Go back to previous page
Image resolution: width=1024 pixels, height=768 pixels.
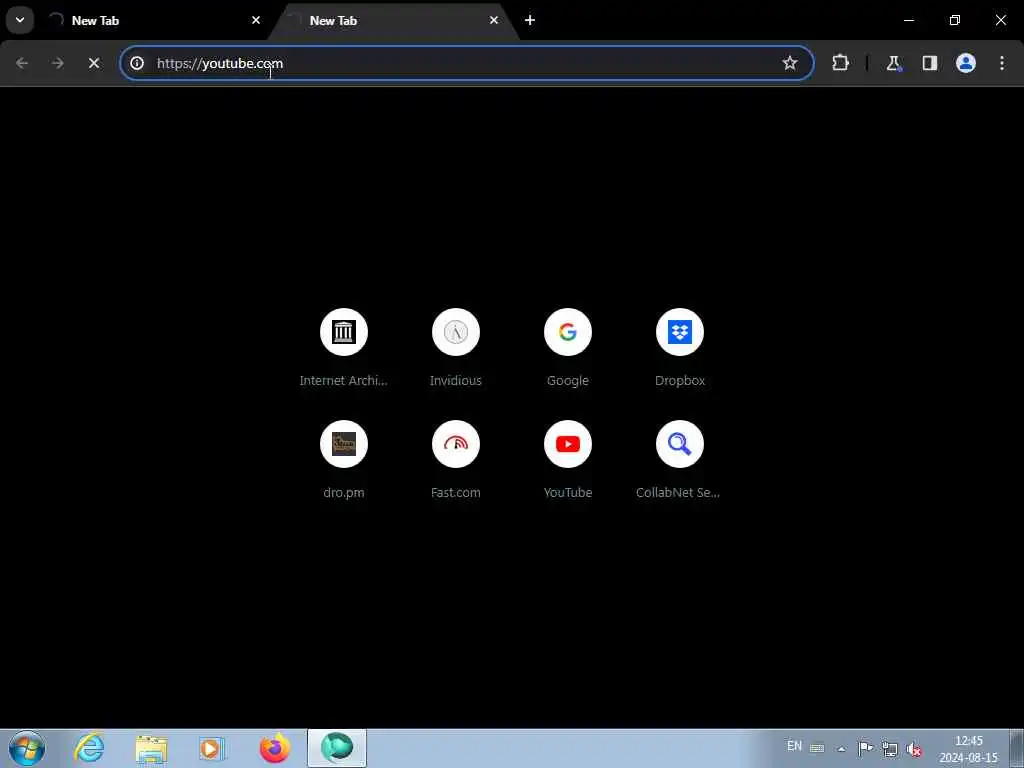(x=22, y=63)
